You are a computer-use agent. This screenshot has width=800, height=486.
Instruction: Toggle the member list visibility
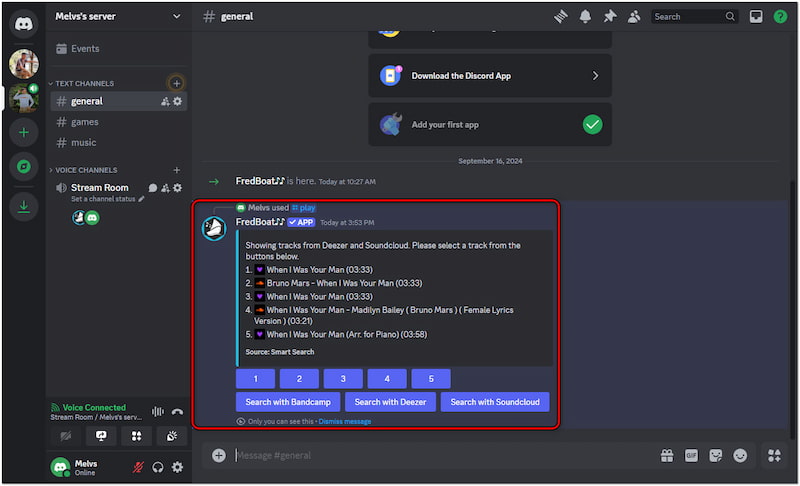(x=634, y=16)
